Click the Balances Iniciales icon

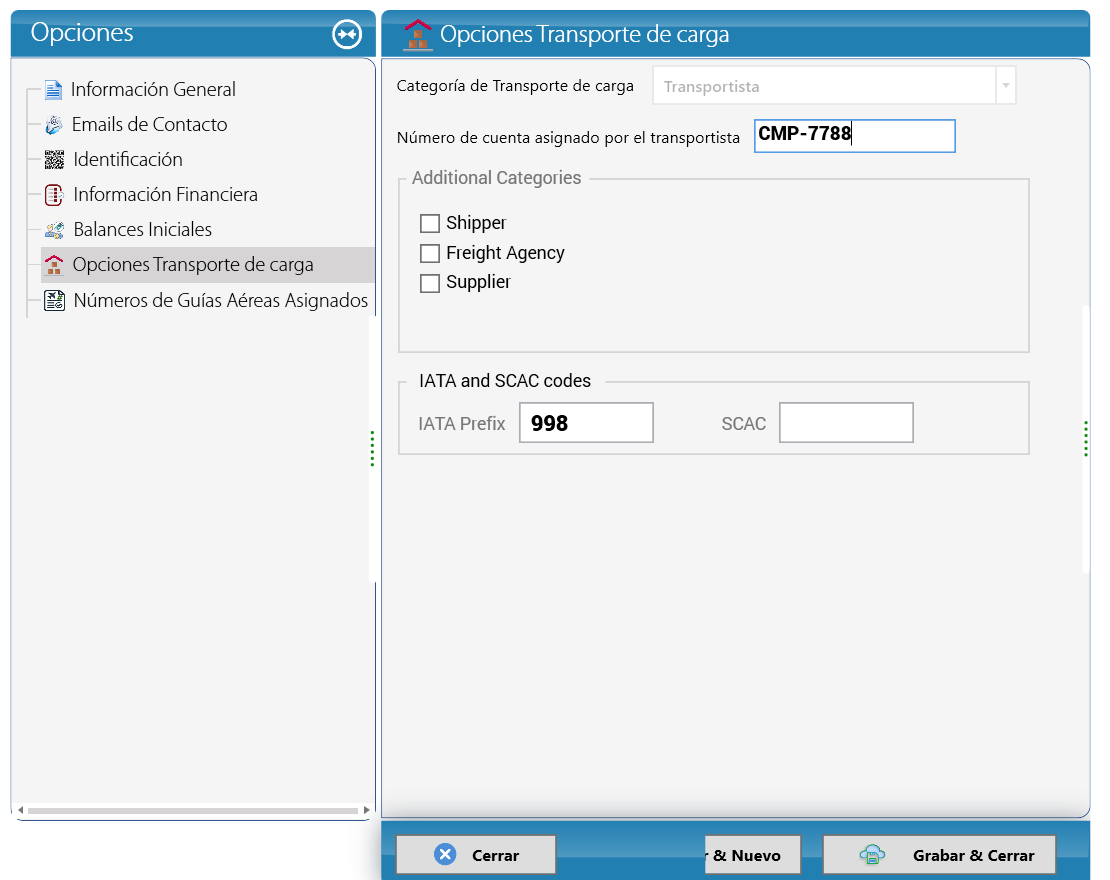coord(55,230)
